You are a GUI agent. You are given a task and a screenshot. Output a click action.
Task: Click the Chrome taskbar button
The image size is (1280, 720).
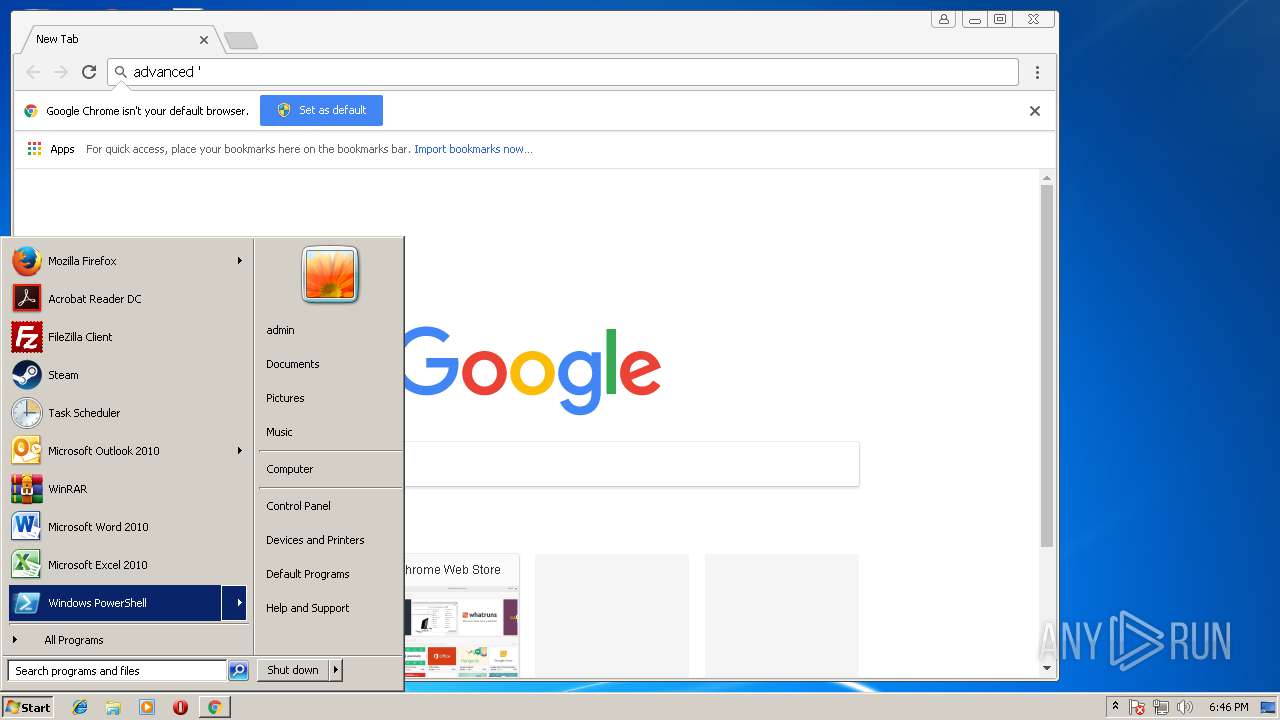[x=214, y=707]
